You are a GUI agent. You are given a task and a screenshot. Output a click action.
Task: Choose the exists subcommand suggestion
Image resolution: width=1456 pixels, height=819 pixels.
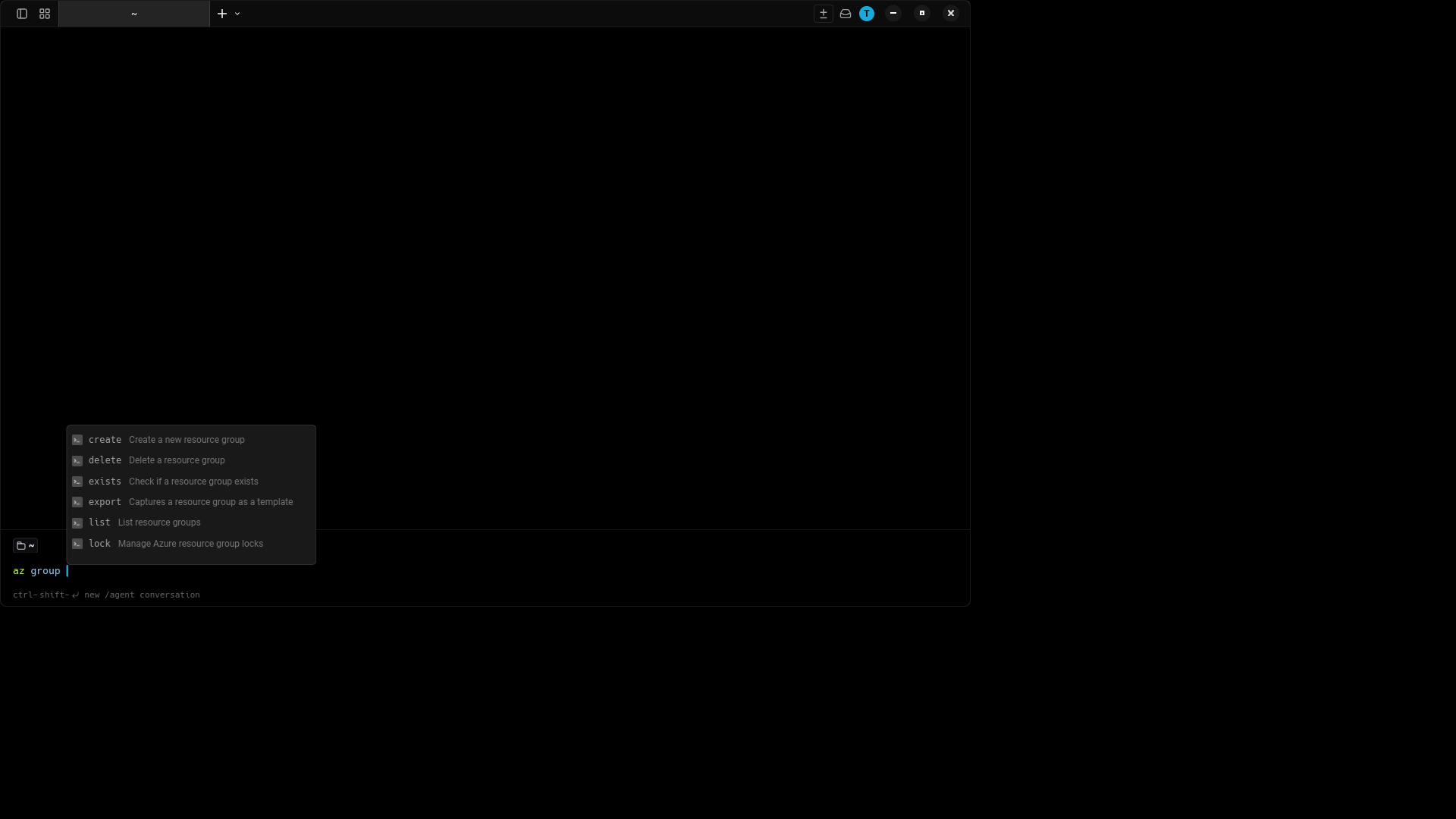coord(191,482)
